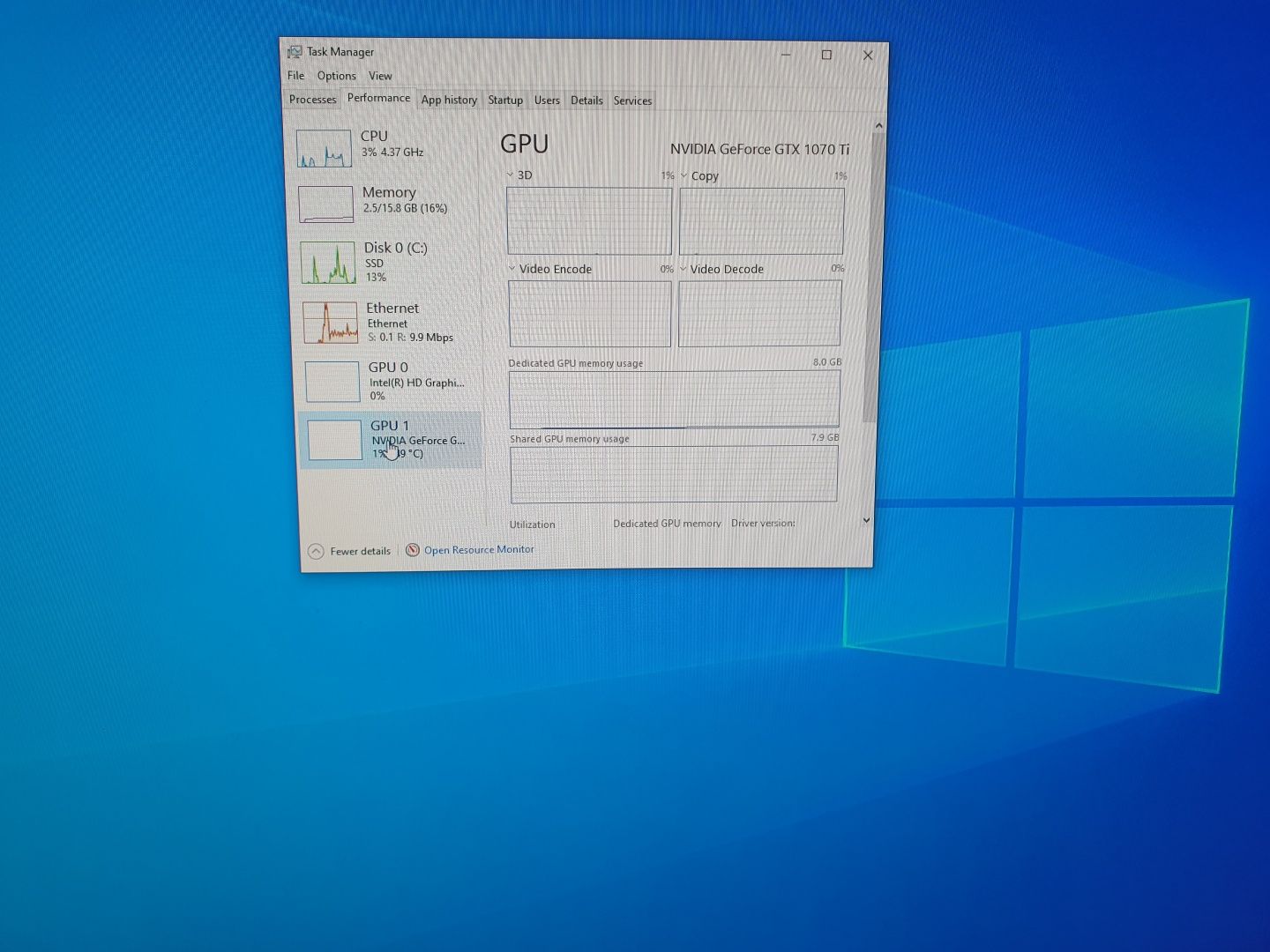
Task: Click the Copy engine usage graph
Action: click(x=761, y=220)
